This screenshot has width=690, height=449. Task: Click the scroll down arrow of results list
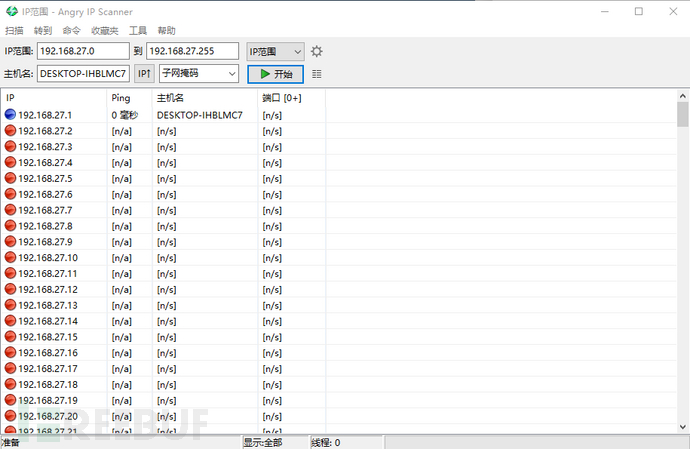click(x=683, y=427)
